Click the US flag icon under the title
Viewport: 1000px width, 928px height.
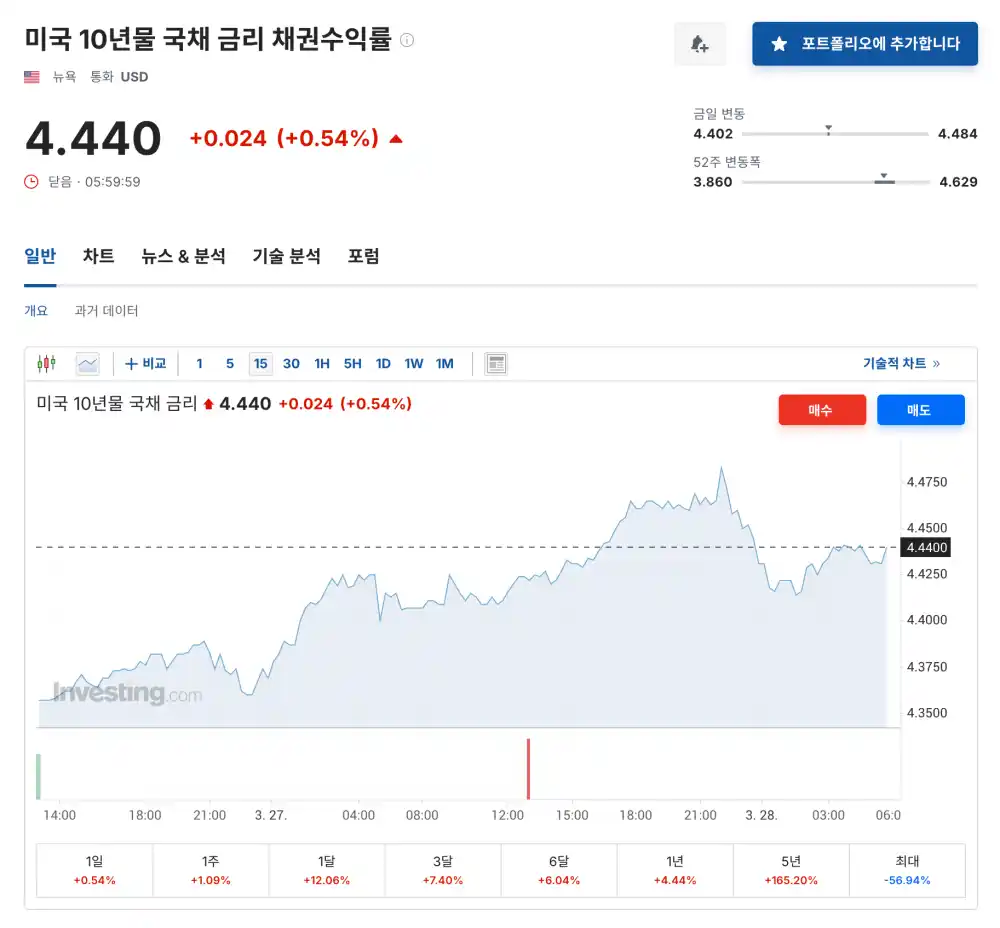[31, 76]
